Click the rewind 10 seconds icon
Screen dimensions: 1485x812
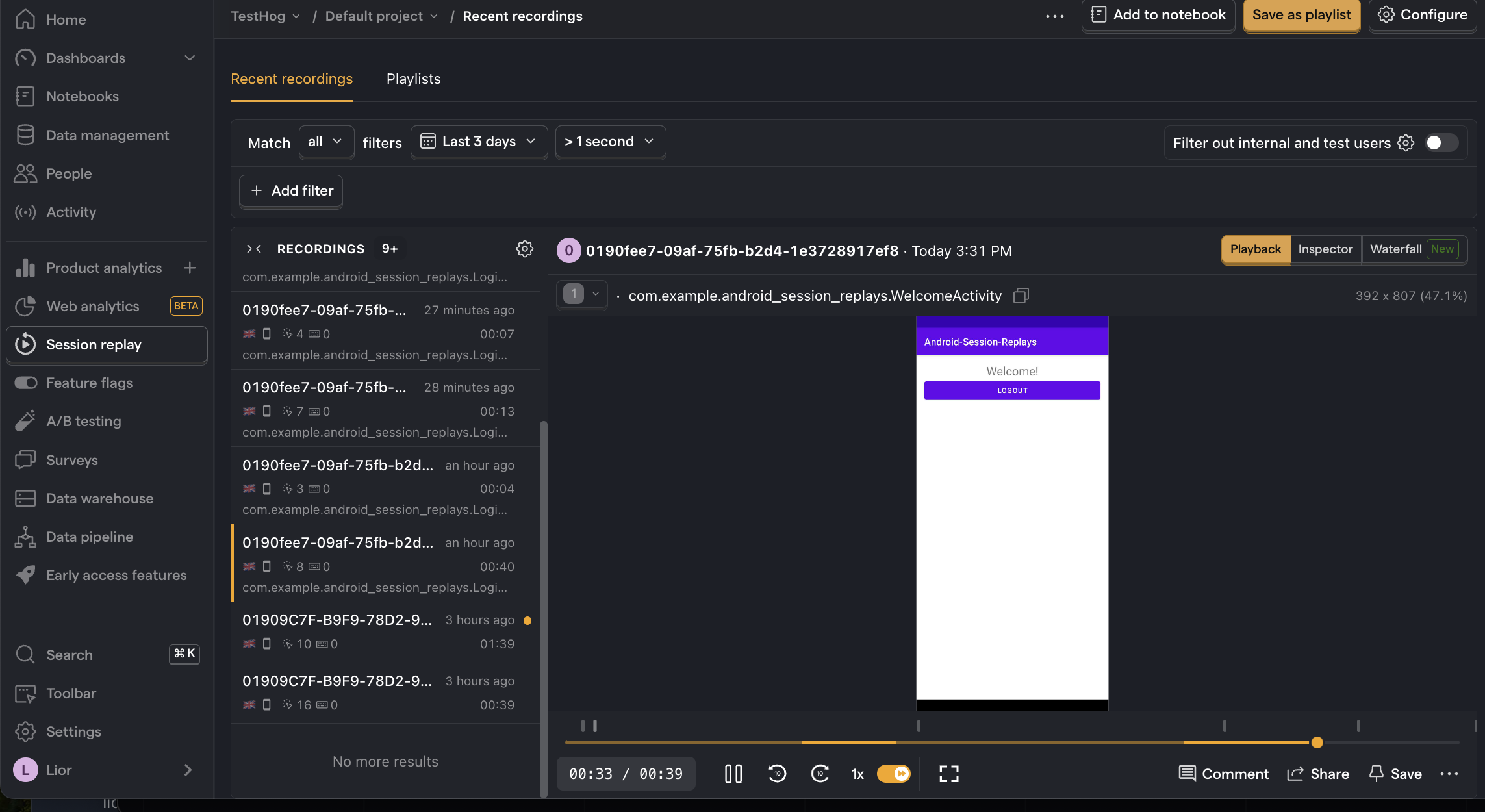tap(777, 772)
